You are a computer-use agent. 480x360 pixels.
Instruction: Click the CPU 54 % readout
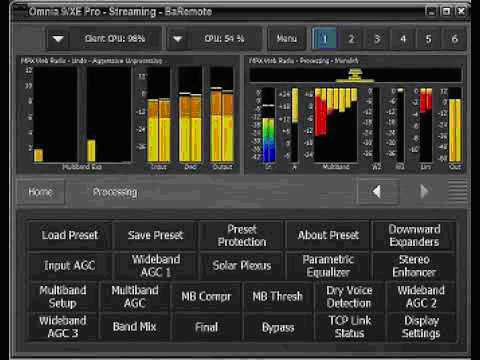[x=224, y=39]
